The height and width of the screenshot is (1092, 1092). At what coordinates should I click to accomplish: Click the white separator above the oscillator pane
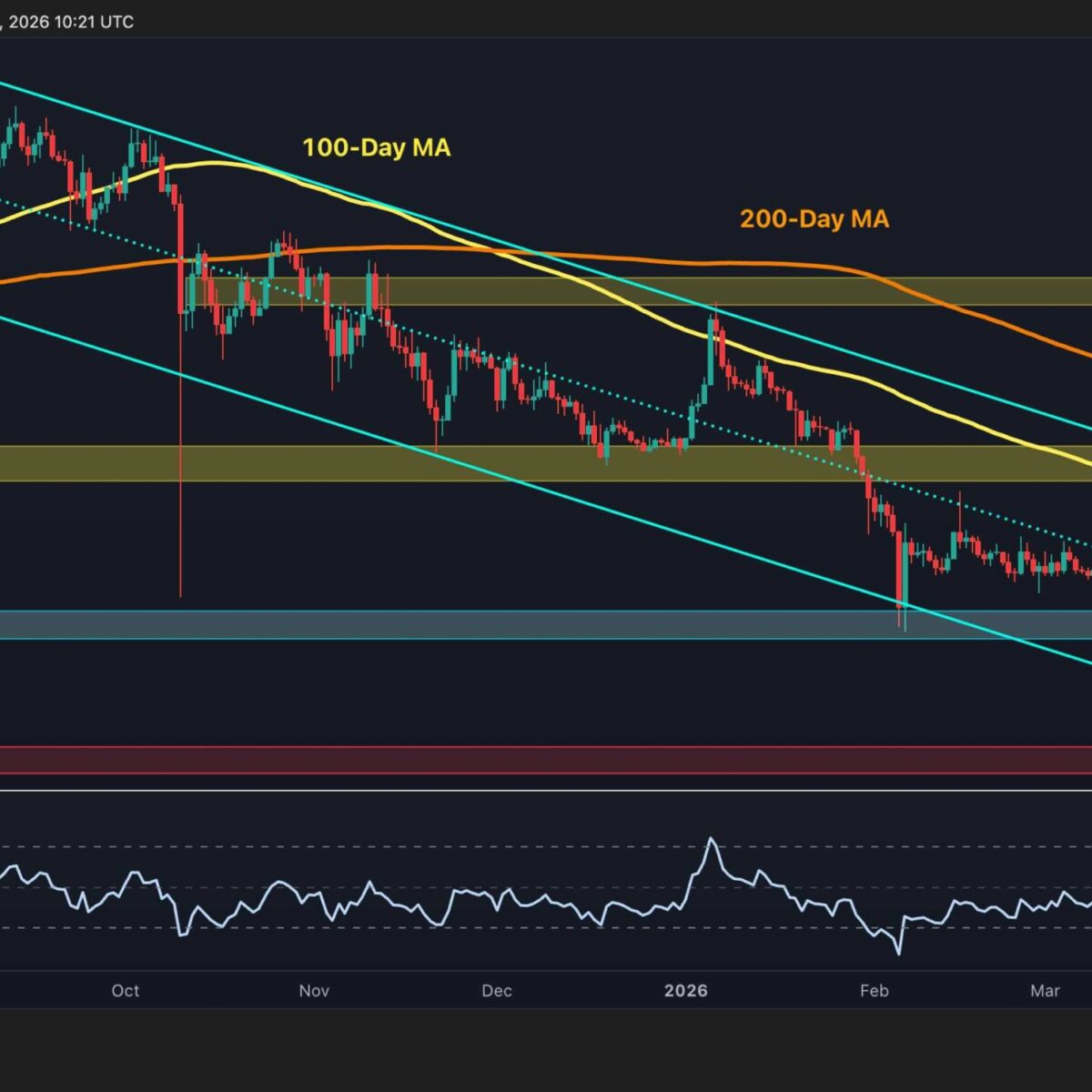[x=546, y=790]
